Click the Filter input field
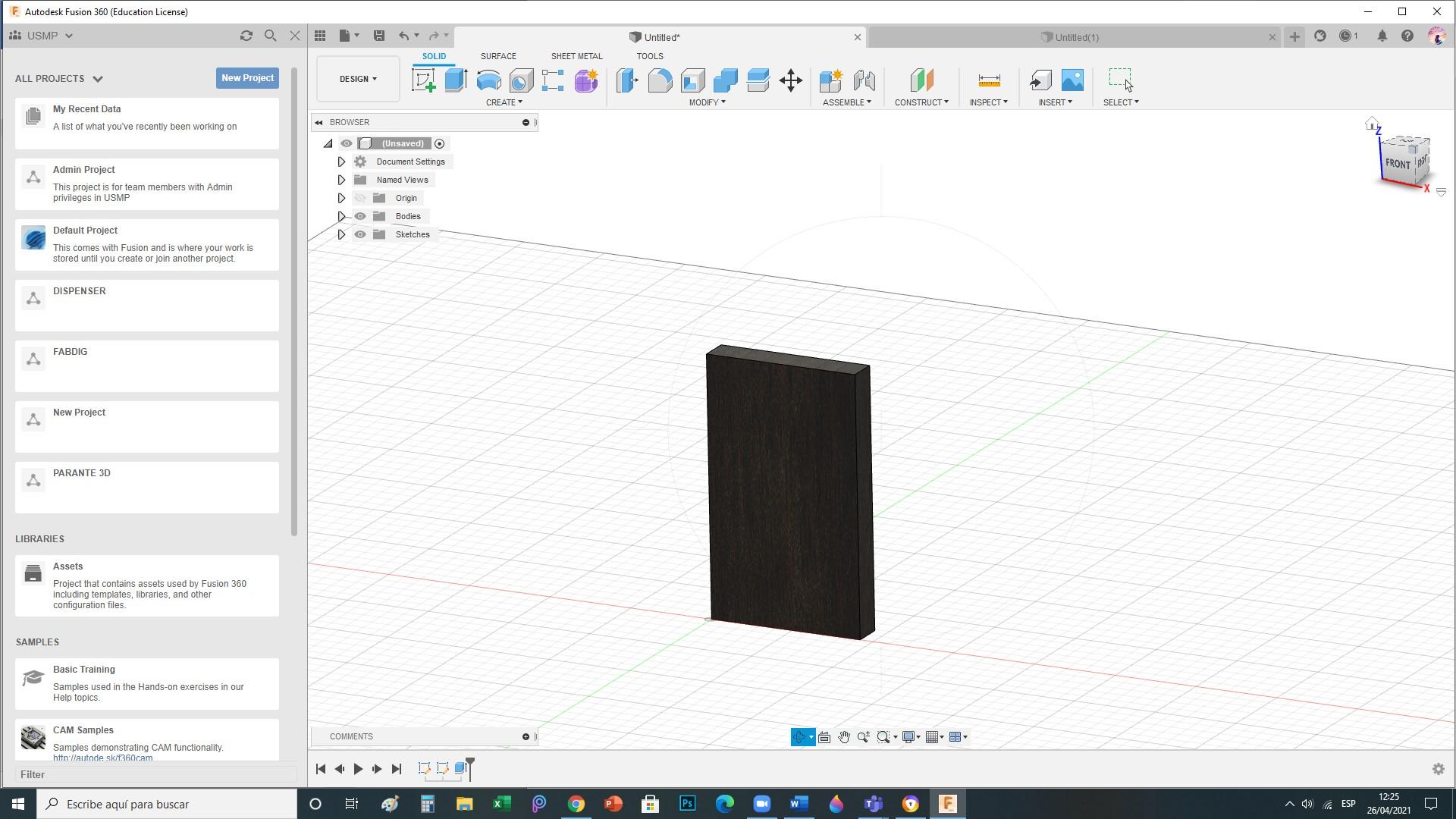Viewport: 1456px width, 819px height. tap(155, 774)
